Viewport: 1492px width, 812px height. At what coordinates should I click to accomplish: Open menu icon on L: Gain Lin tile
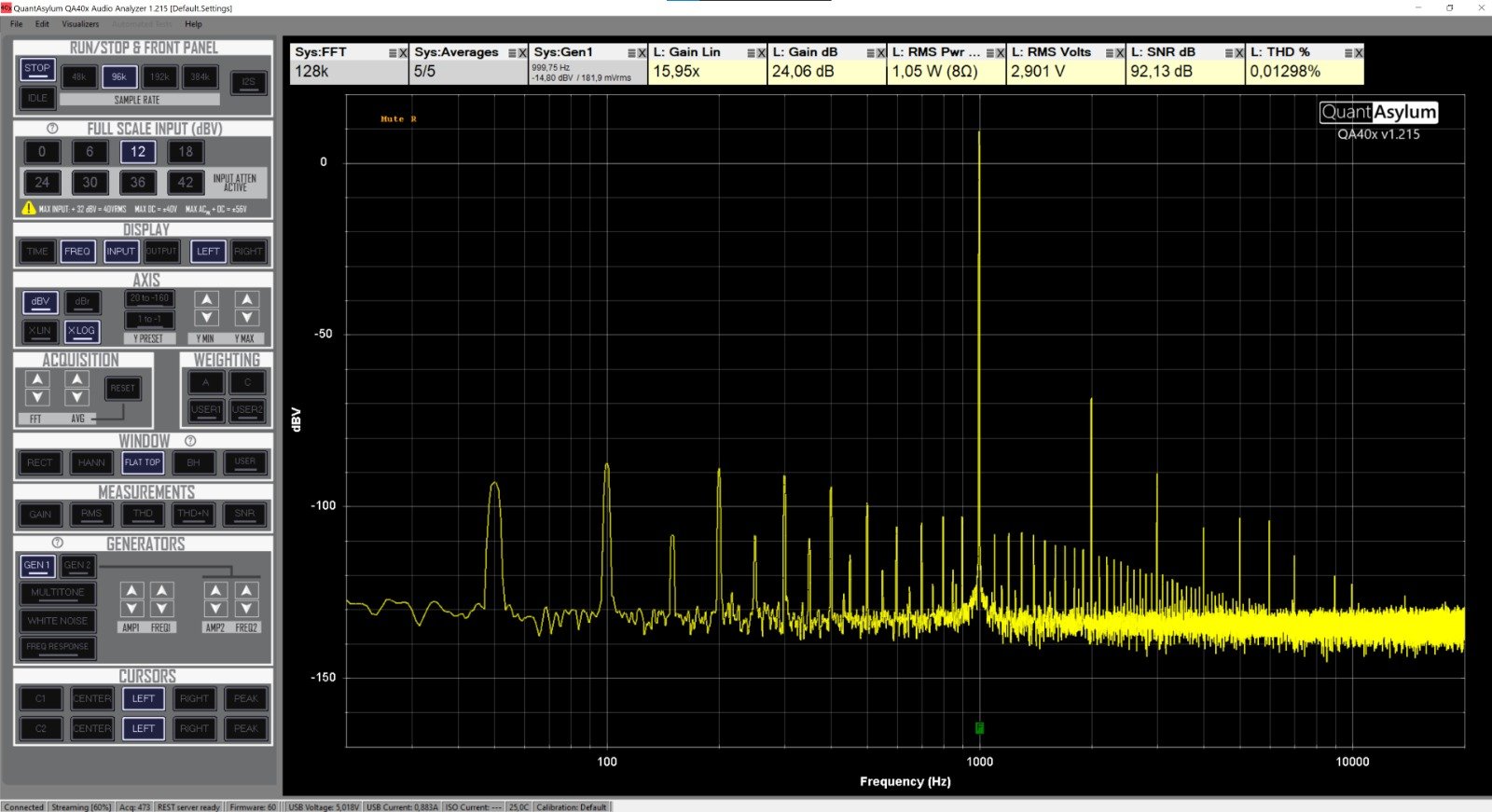(751, 53)
